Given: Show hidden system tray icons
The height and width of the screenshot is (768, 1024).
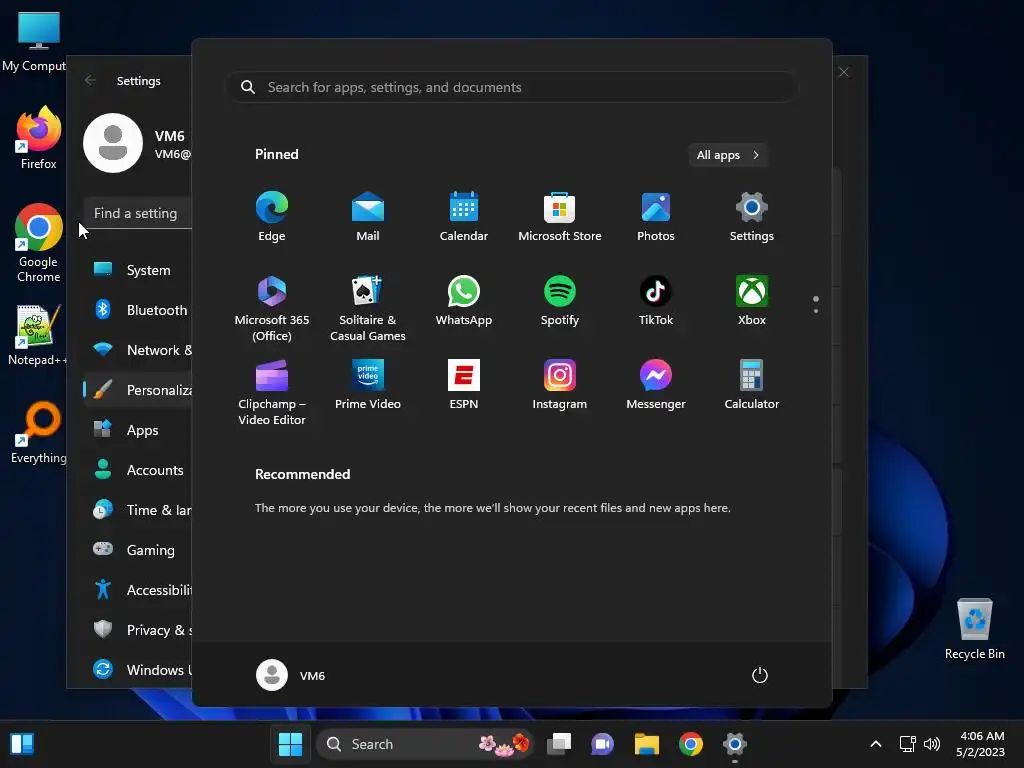Looking at the screenshot, I should [x=876, y=744].
